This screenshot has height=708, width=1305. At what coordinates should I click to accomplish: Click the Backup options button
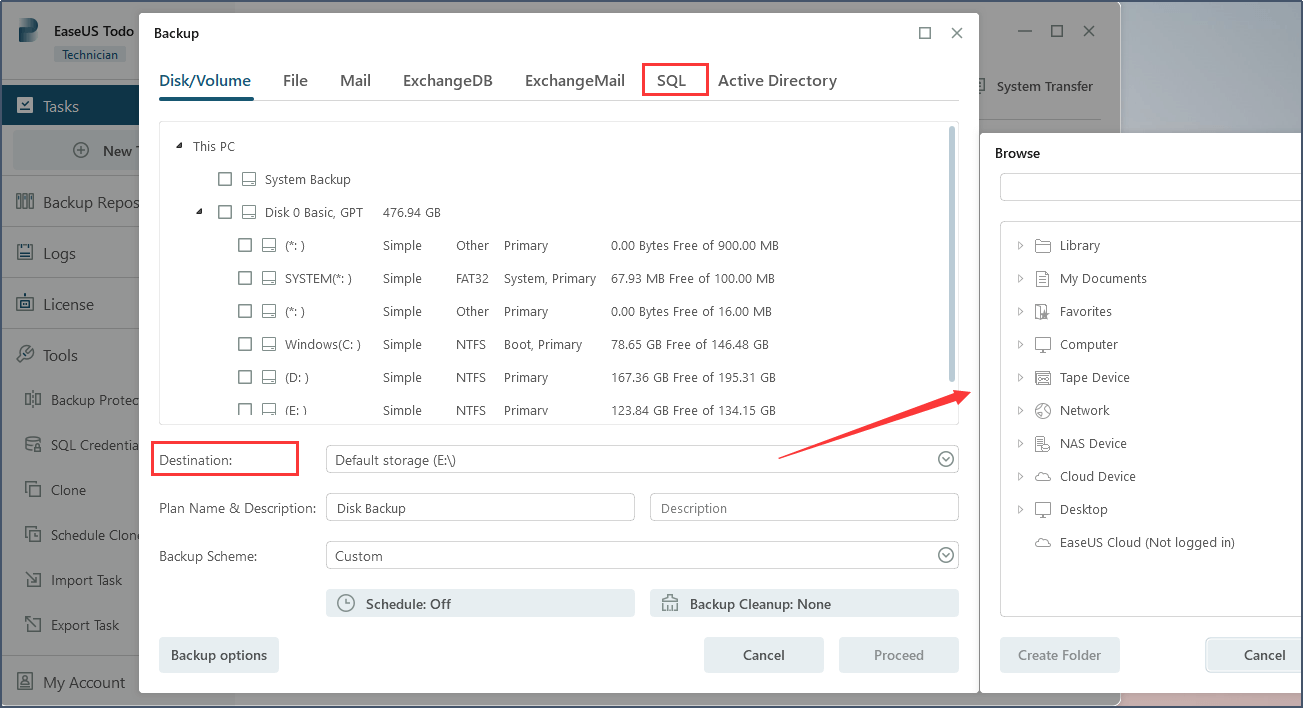coord(219,655)
